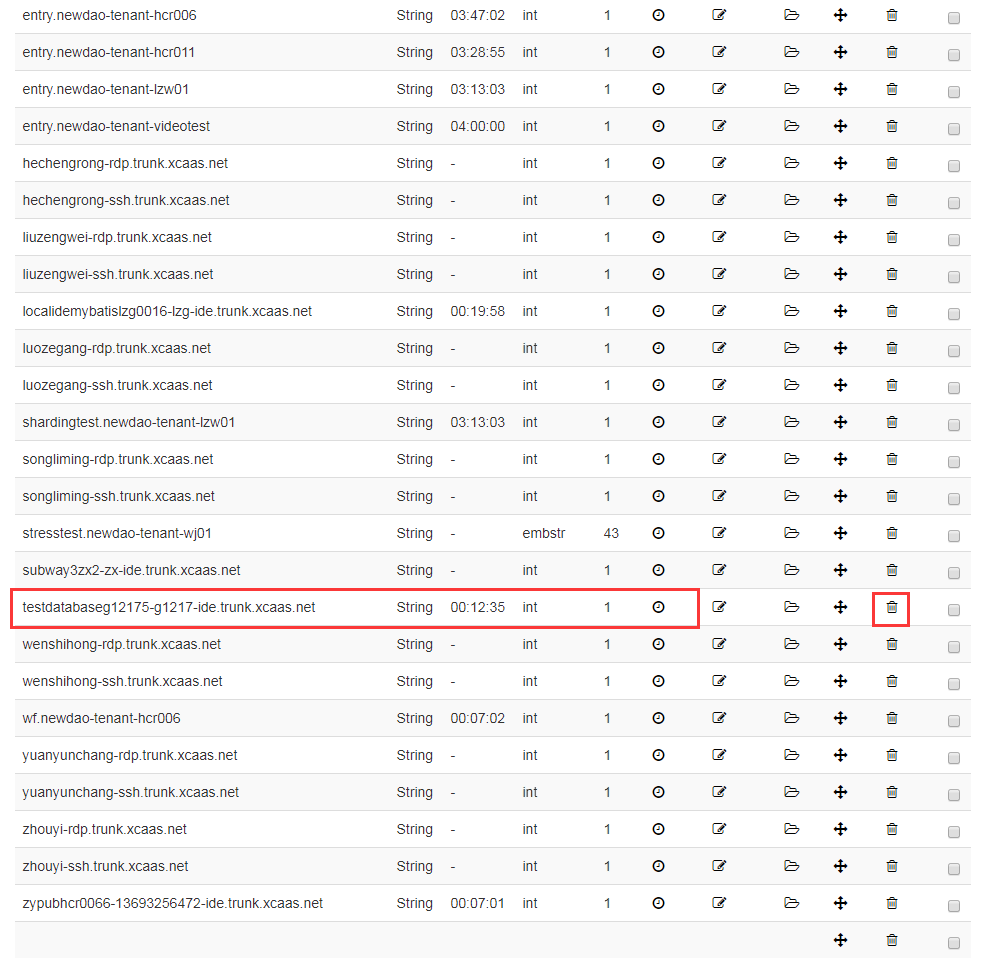Check the box for luozegang-rdp.trunk.xcaas.net
The image size is (986, 962).
pos(953,351)
